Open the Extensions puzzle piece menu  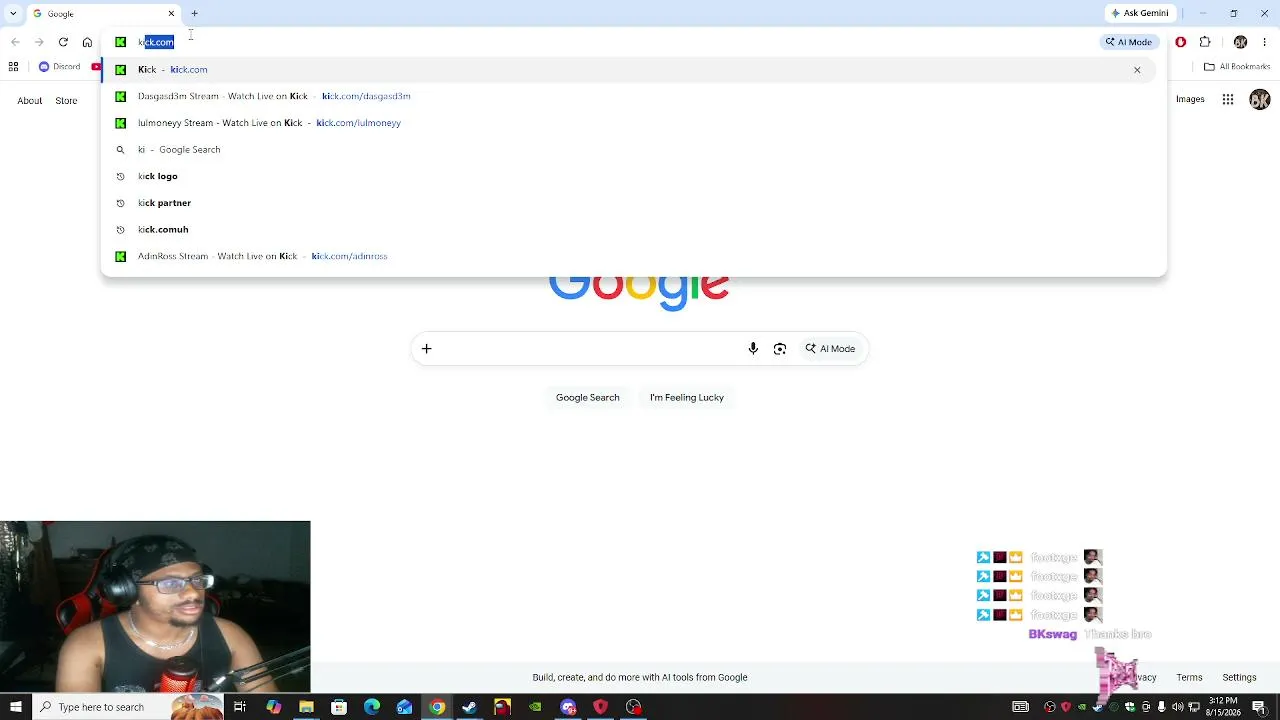pyautogui.click(x=1205, y=42)
